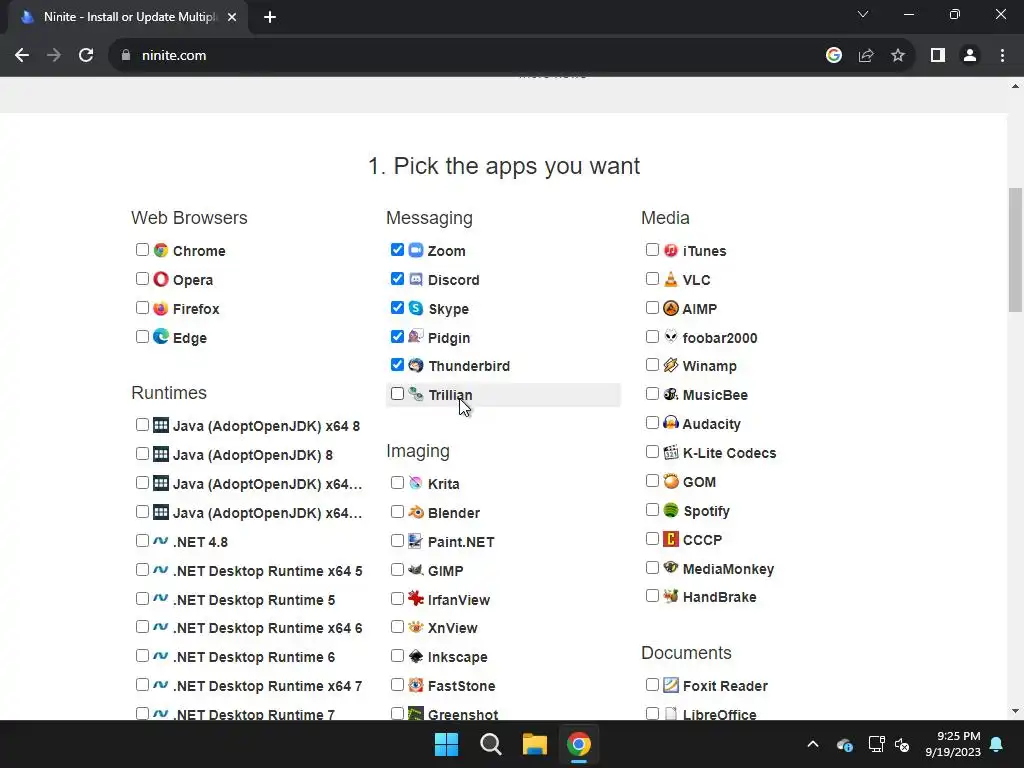Close the Ninite tab
The image size is (1024, 768).
pyautogui.click(x=232, y=18)
